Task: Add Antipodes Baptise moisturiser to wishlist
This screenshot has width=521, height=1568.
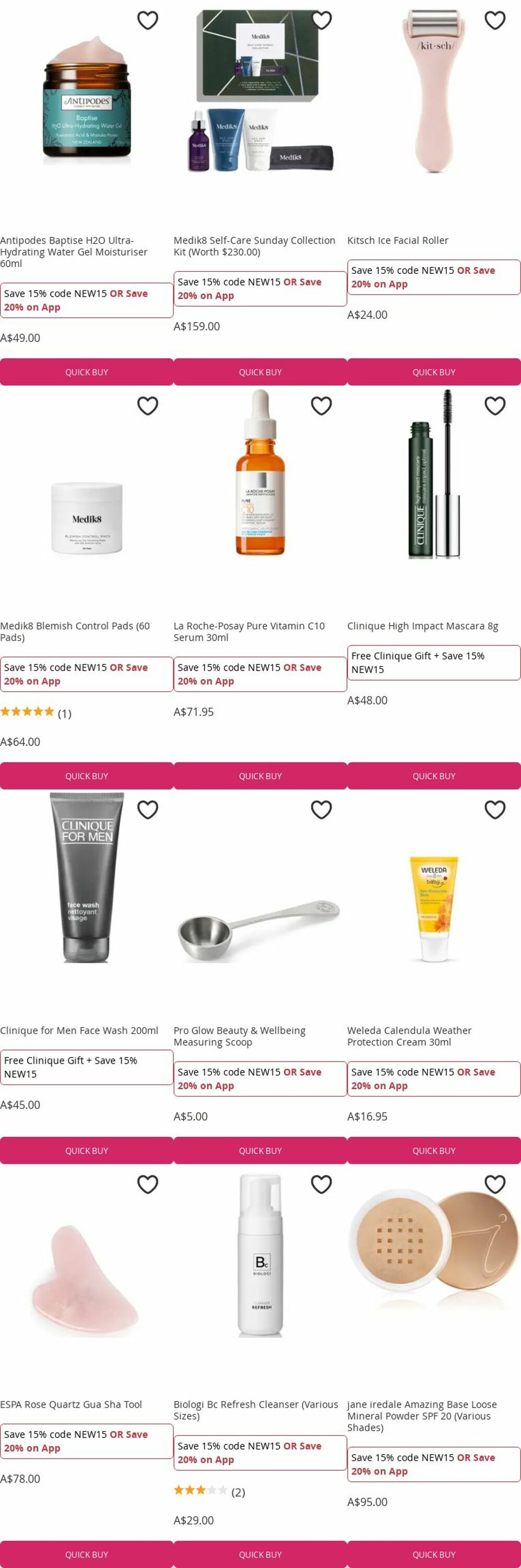Action: click(x=148, y=20)
